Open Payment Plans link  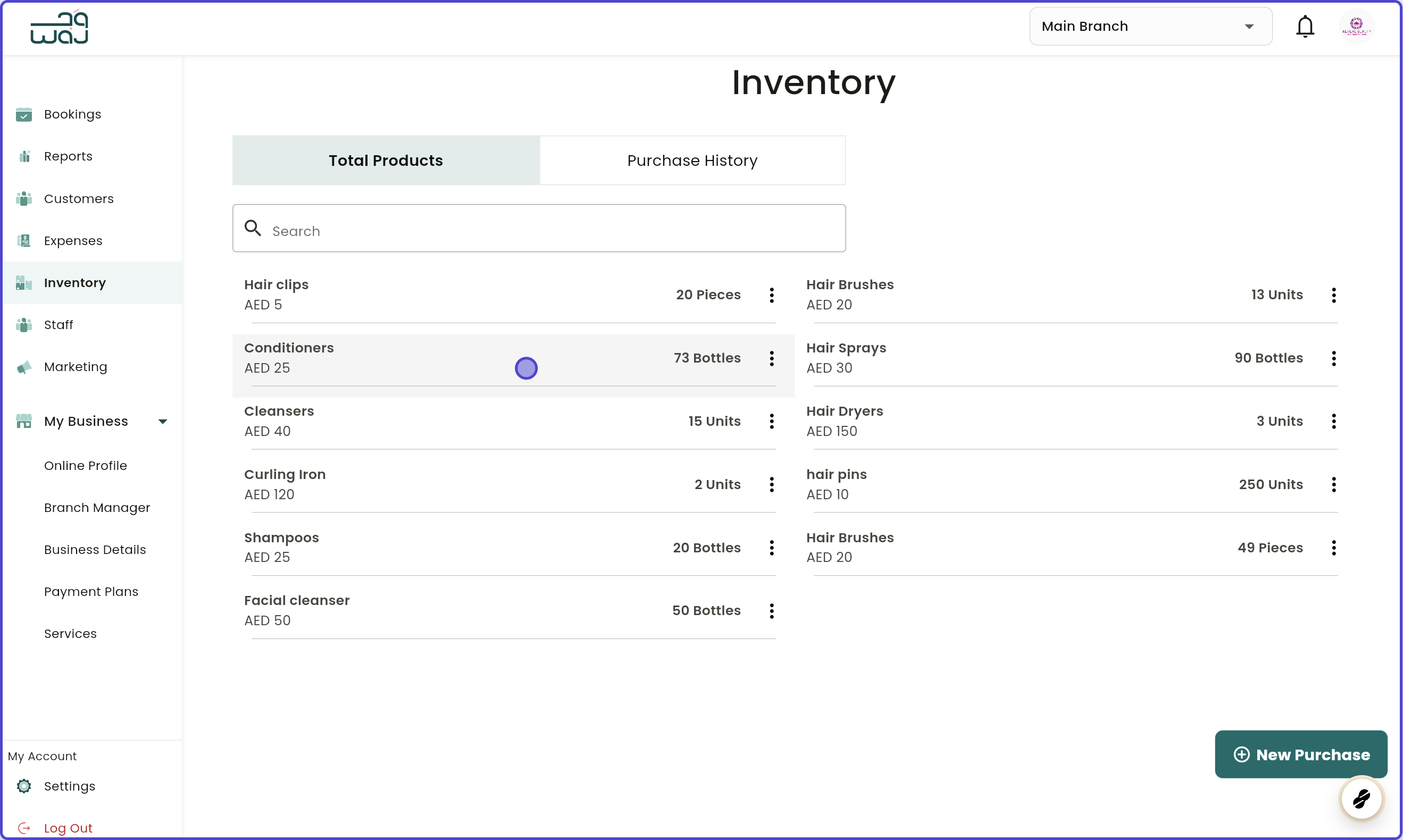click(91, 592)
